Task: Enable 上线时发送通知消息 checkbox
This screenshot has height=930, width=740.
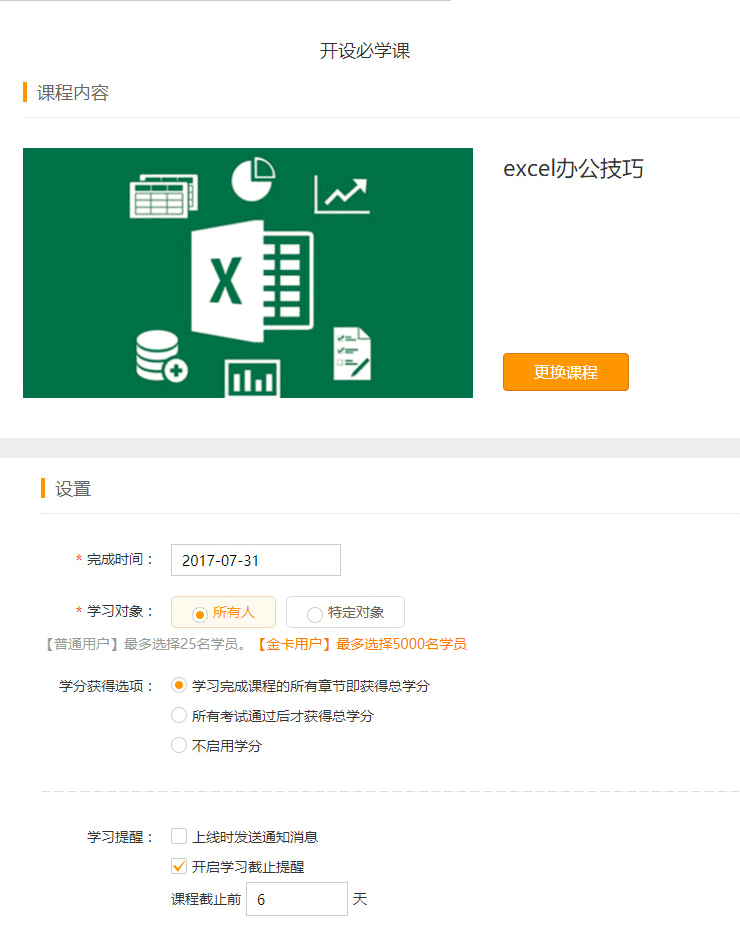Action: coord(178,836)
